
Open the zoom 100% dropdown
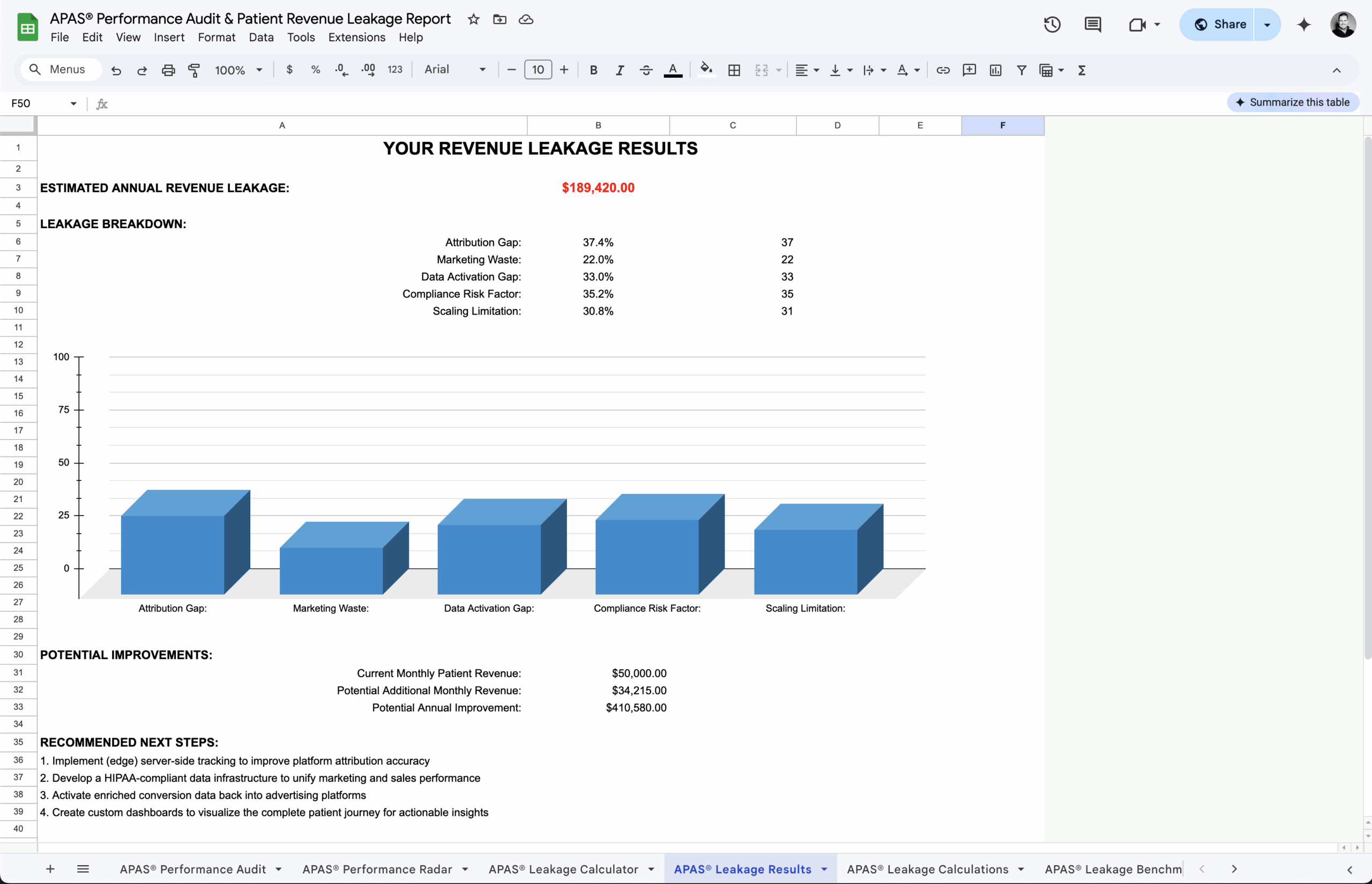tap(238, 70)
